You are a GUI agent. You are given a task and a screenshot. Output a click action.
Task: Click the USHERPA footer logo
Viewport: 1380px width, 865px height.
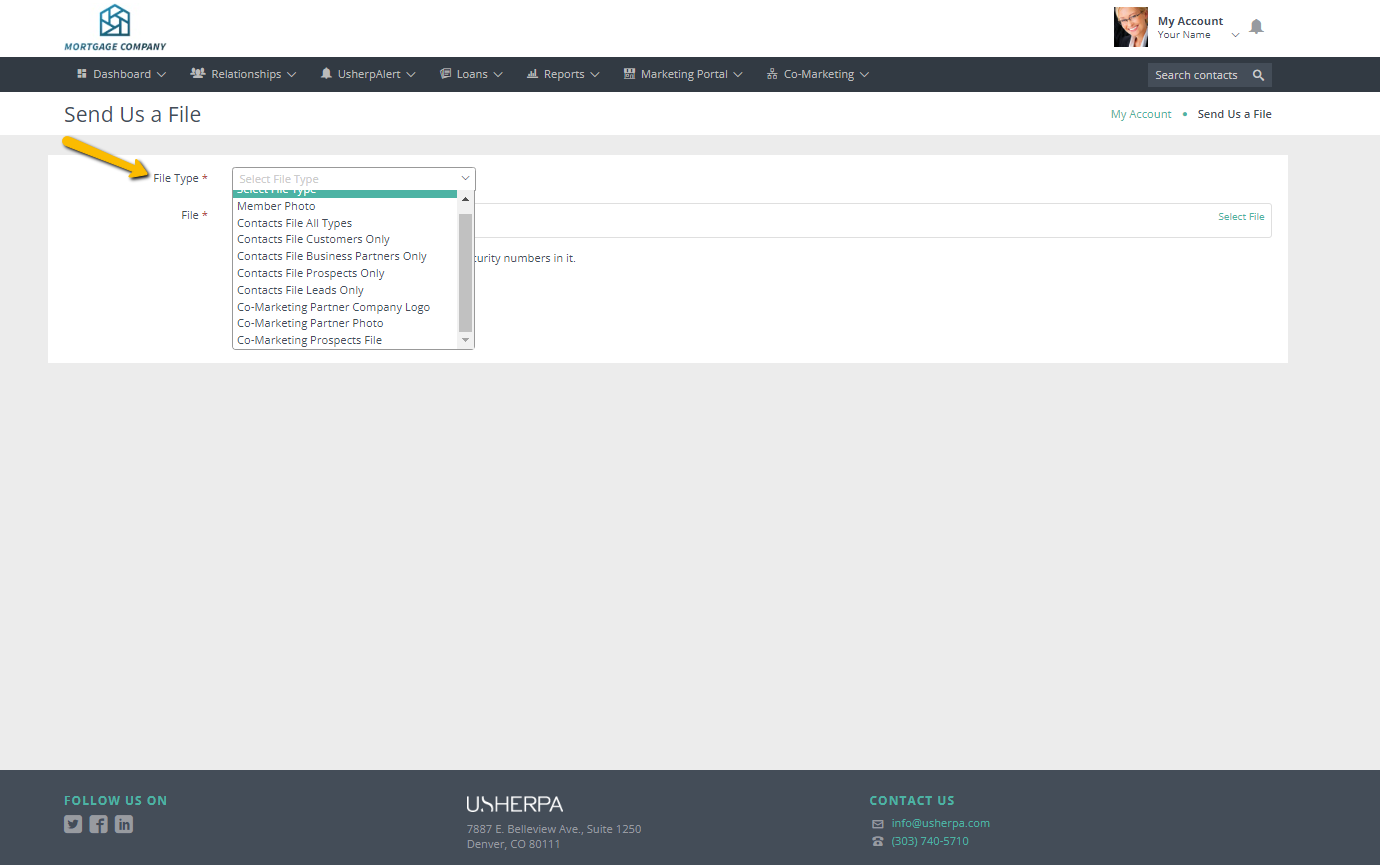(514, 804)
